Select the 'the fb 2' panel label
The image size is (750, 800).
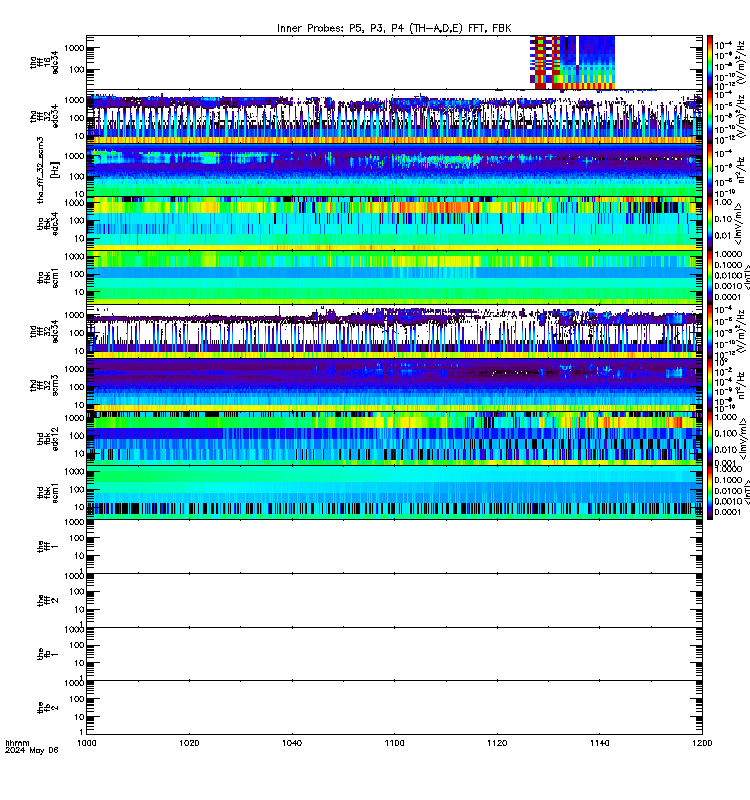coord(48,708)
